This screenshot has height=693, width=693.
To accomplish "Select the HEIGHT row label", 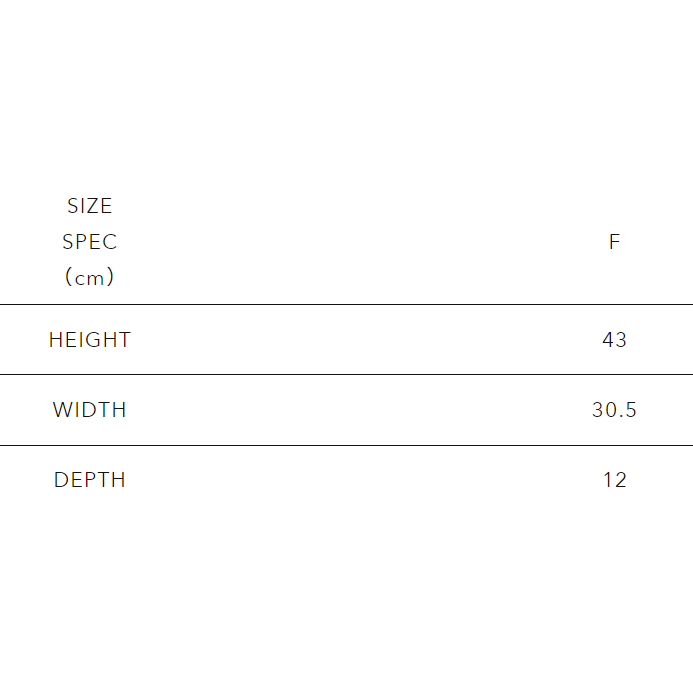I will [x=90, y=340].
